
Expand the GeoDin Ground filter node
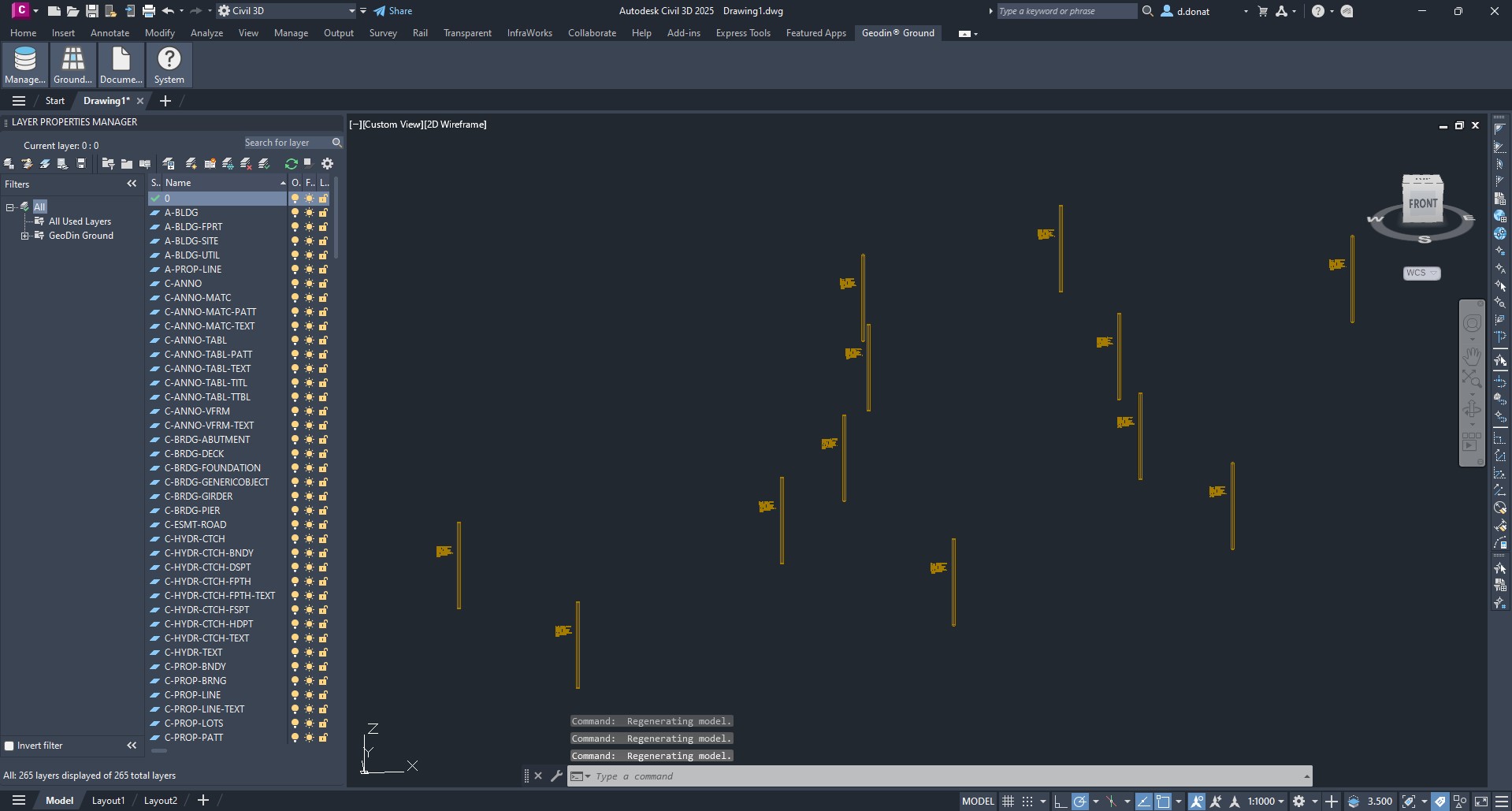click(24, 236)
